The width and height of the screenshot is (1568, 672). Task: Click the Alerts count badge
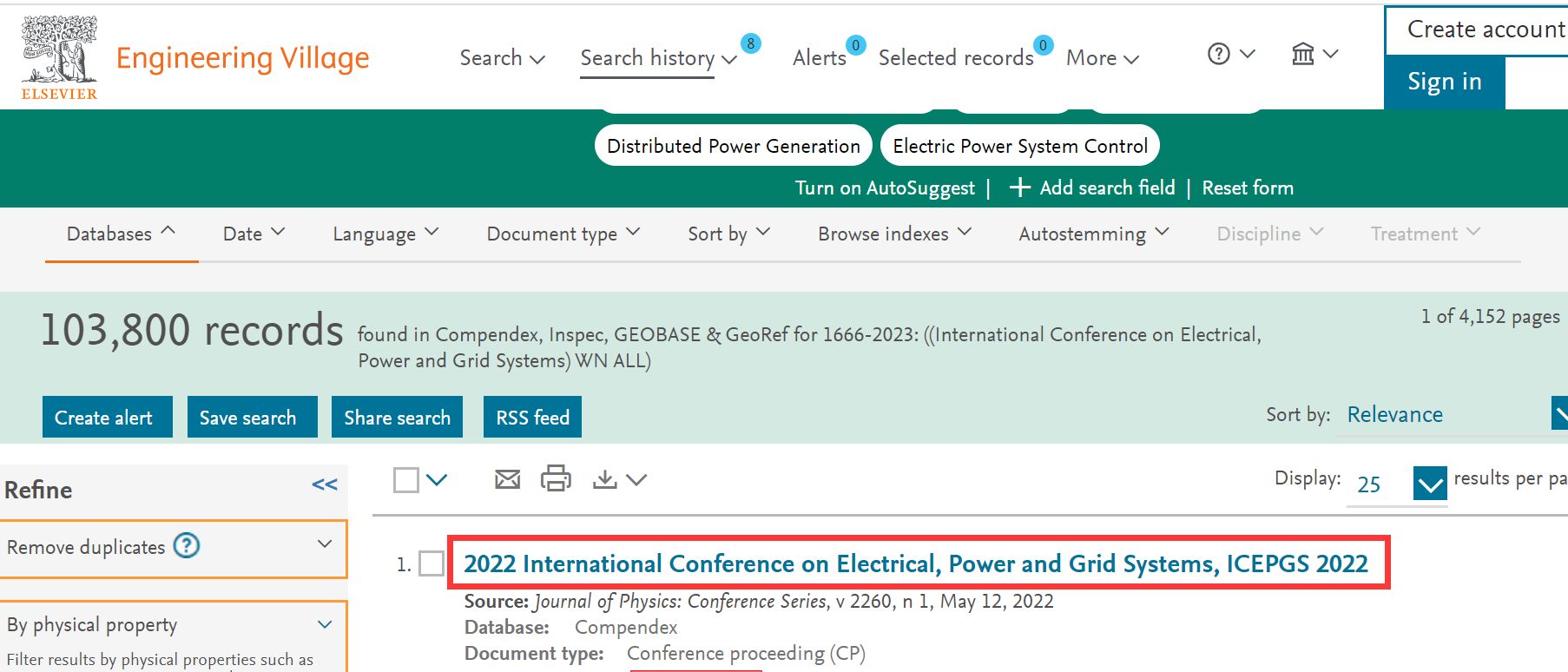click(856, 45)
